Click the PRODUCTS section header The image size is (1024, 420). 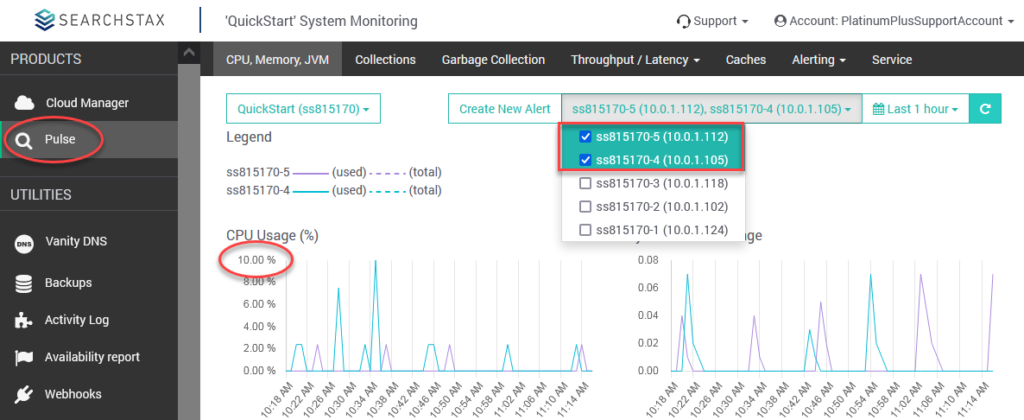[46, 59]
